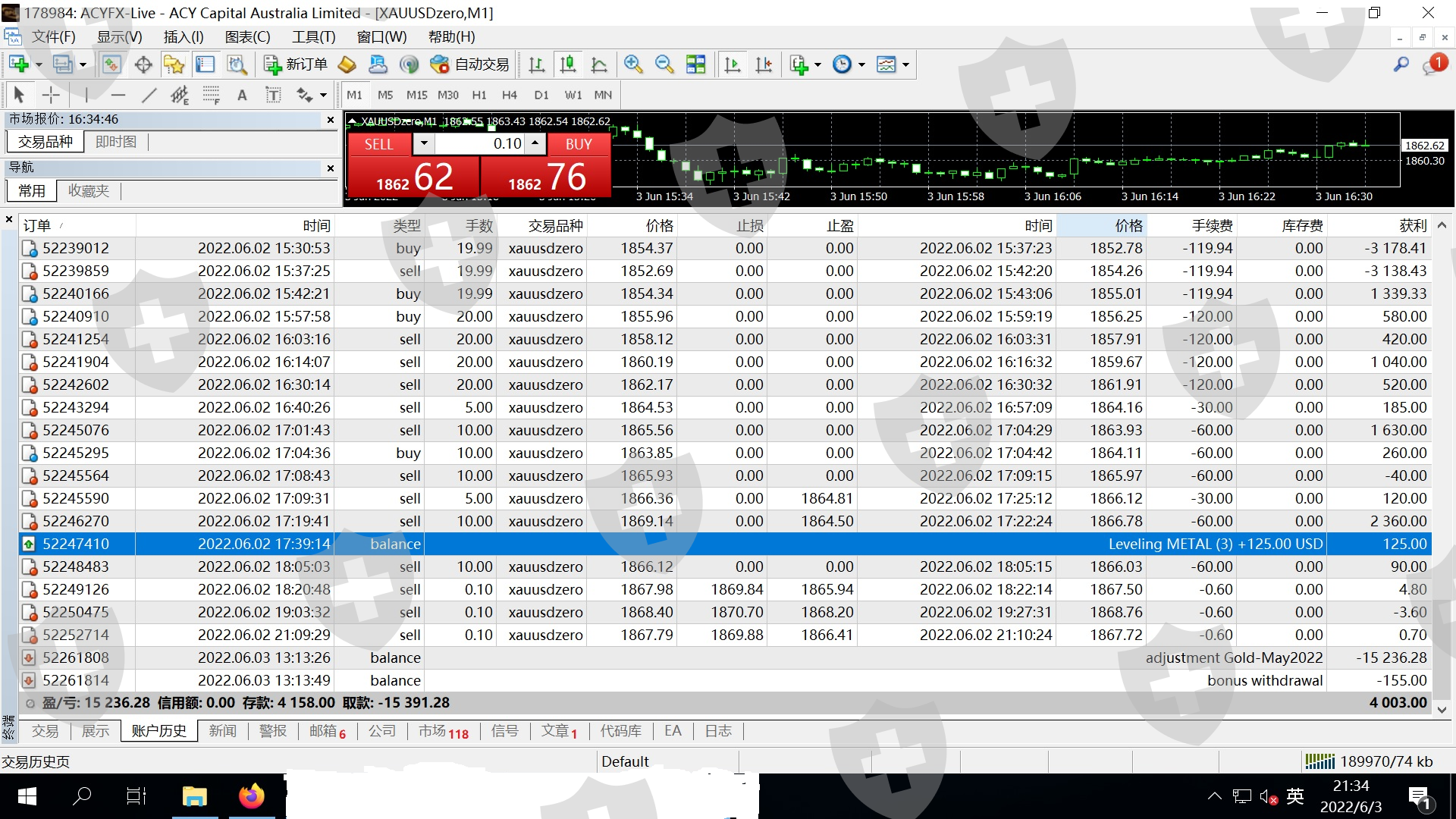Click the zoom in magnifier icon
1456x819 pixels.
click(x=633, y=64)
